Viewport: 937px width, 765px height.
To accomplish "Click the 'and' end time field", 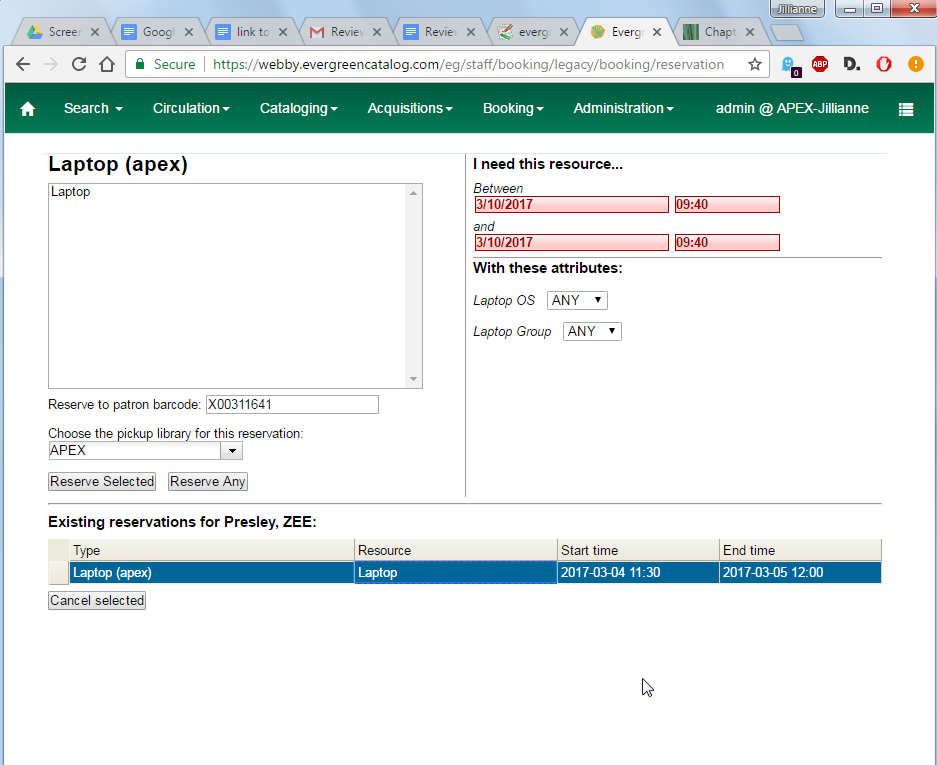I will (x=727, y=242).
